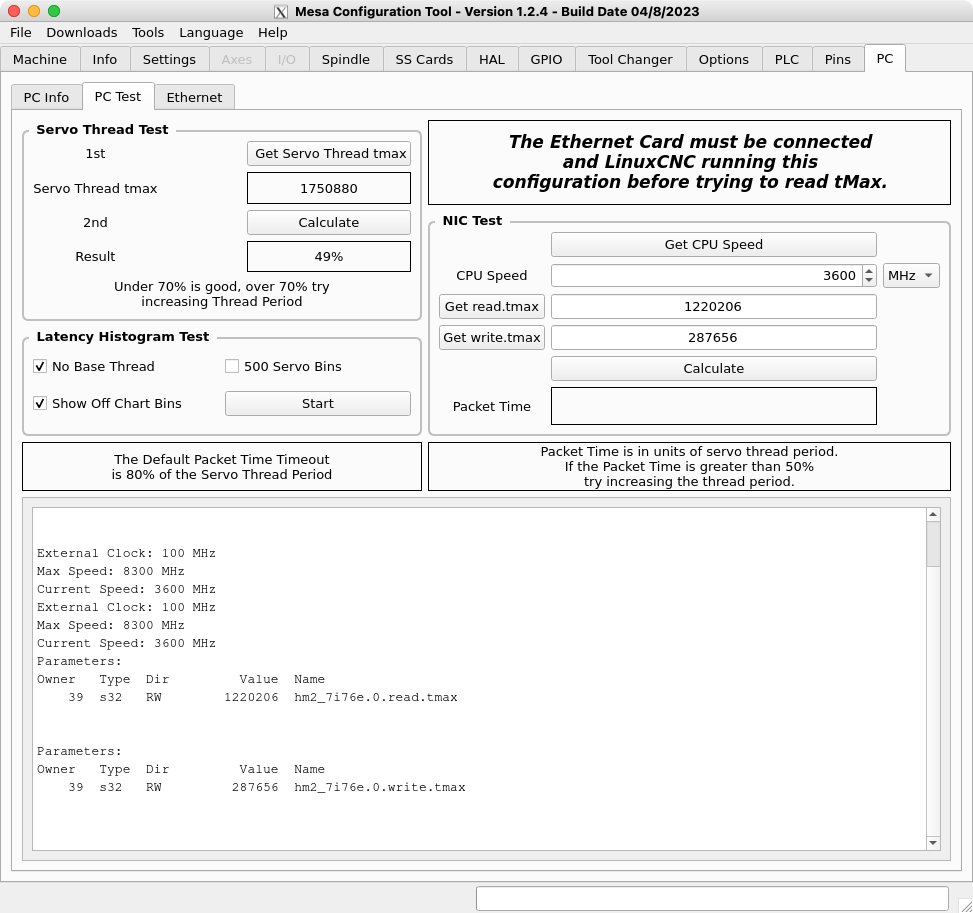
Task: Click the Get Servo Thread tmax button
Action: pyautogui.click(x=328, y=153)
